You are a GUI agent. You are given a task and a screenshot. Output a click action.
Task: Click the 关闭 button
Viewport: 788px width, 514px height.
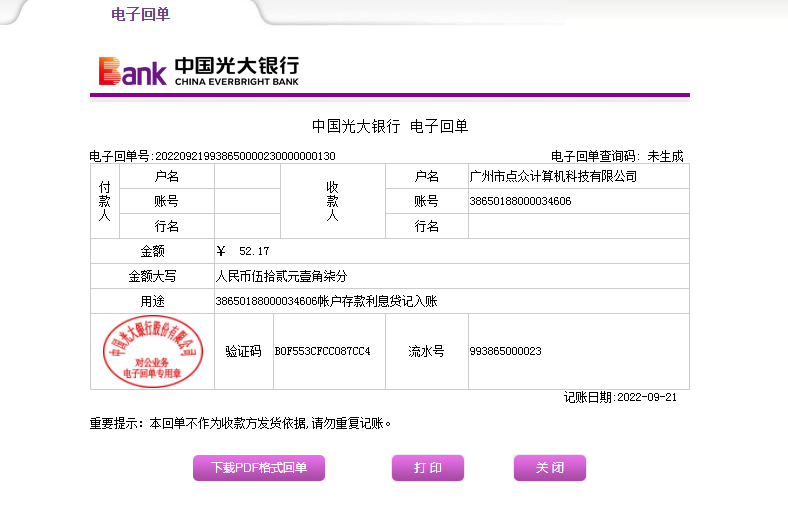click(550, 468)
